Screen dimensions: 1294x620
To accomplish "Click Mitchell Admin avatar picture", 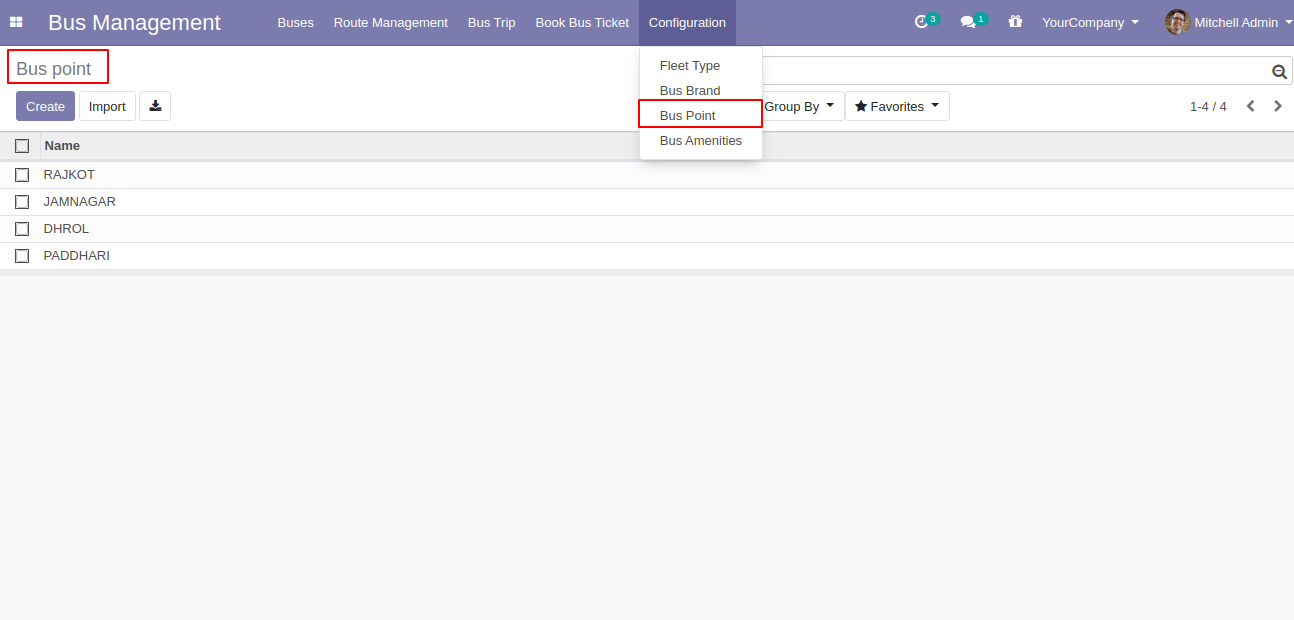I will pyautogui.click(x=1177, y=22).
